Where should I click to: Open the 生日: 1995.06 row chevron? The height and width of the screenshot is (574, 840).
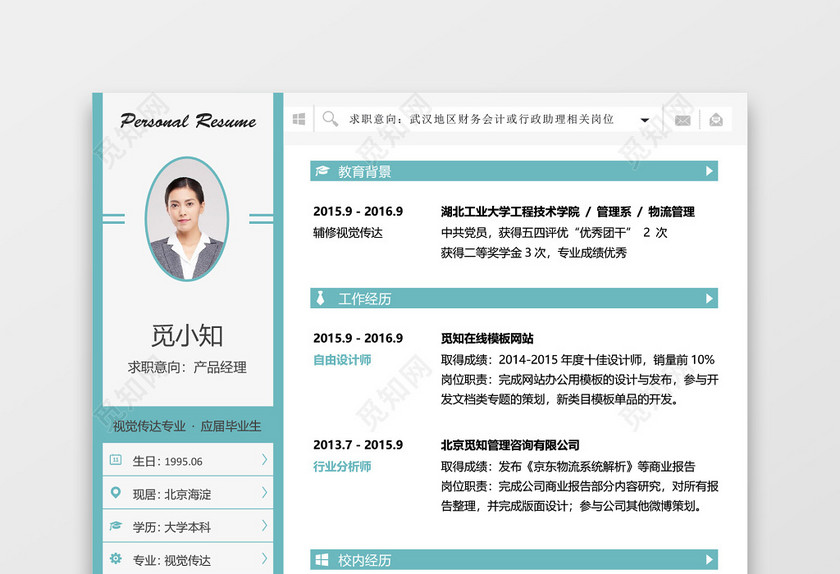pos(265,459)
